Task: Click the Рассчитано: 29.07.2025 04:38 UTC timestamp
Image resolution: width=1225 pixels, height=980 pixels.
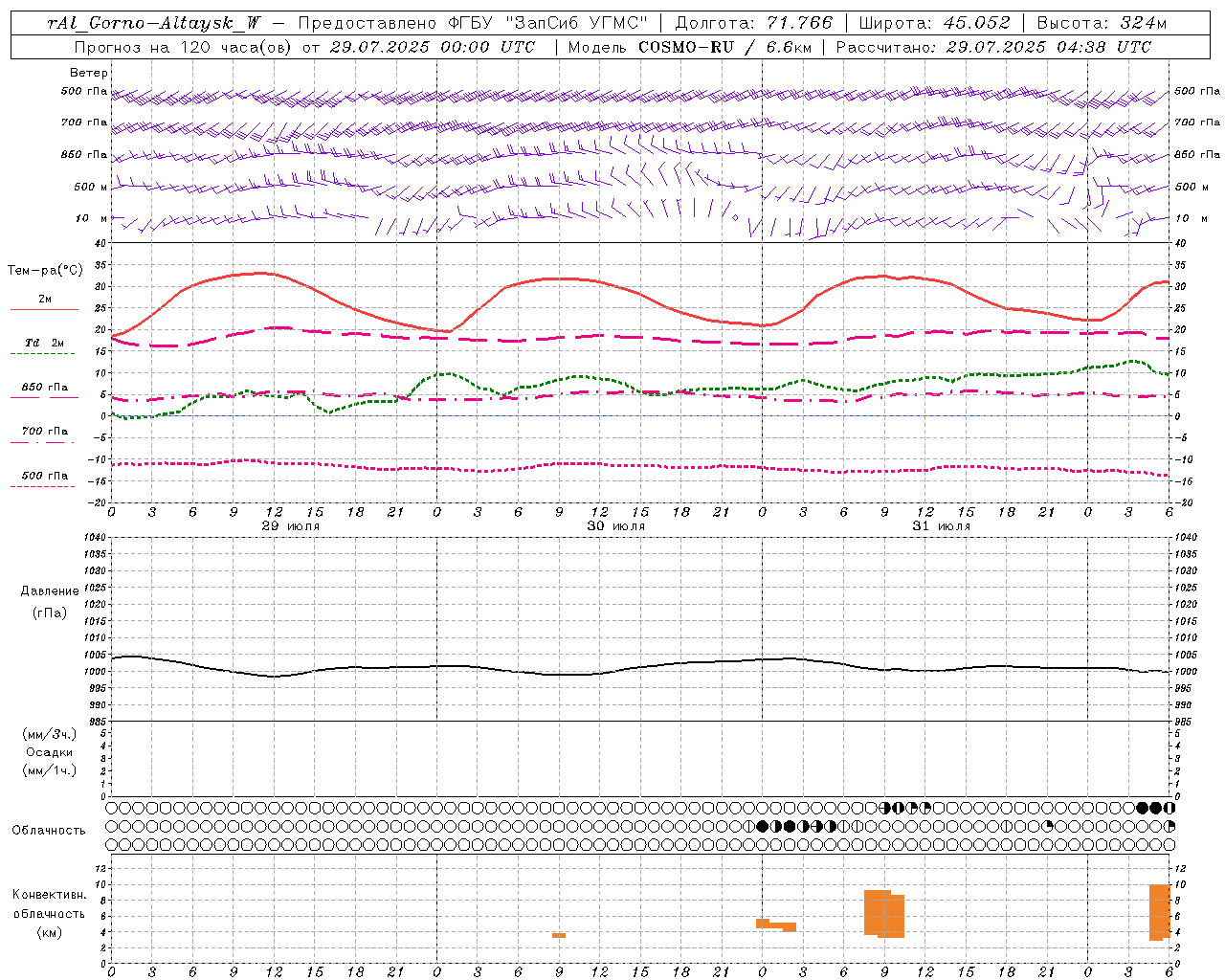Action: tap(993, 47)
